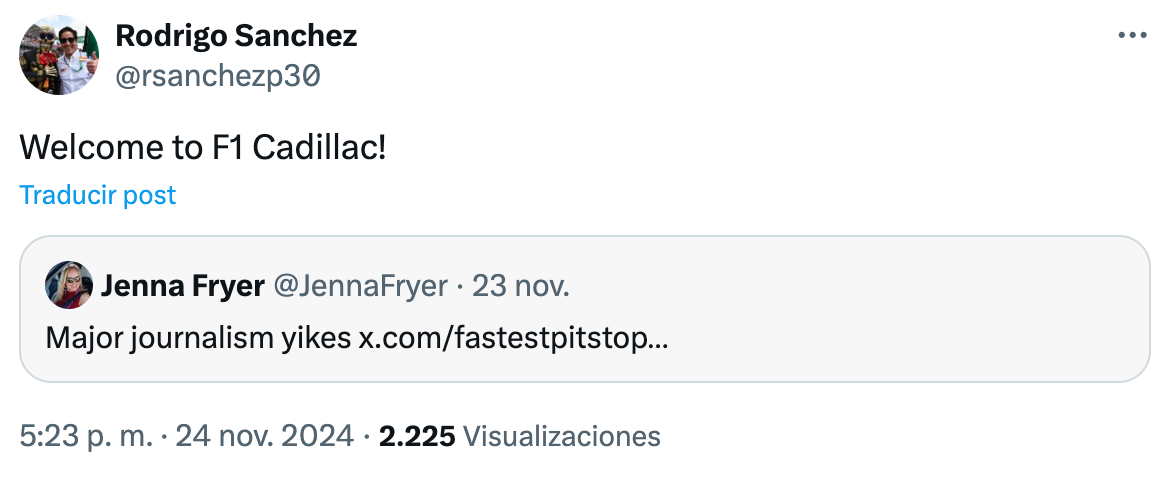1172x482 pixels.
Task: Click the 24 nov. 2024 date
Action: (x=264, y=436)
